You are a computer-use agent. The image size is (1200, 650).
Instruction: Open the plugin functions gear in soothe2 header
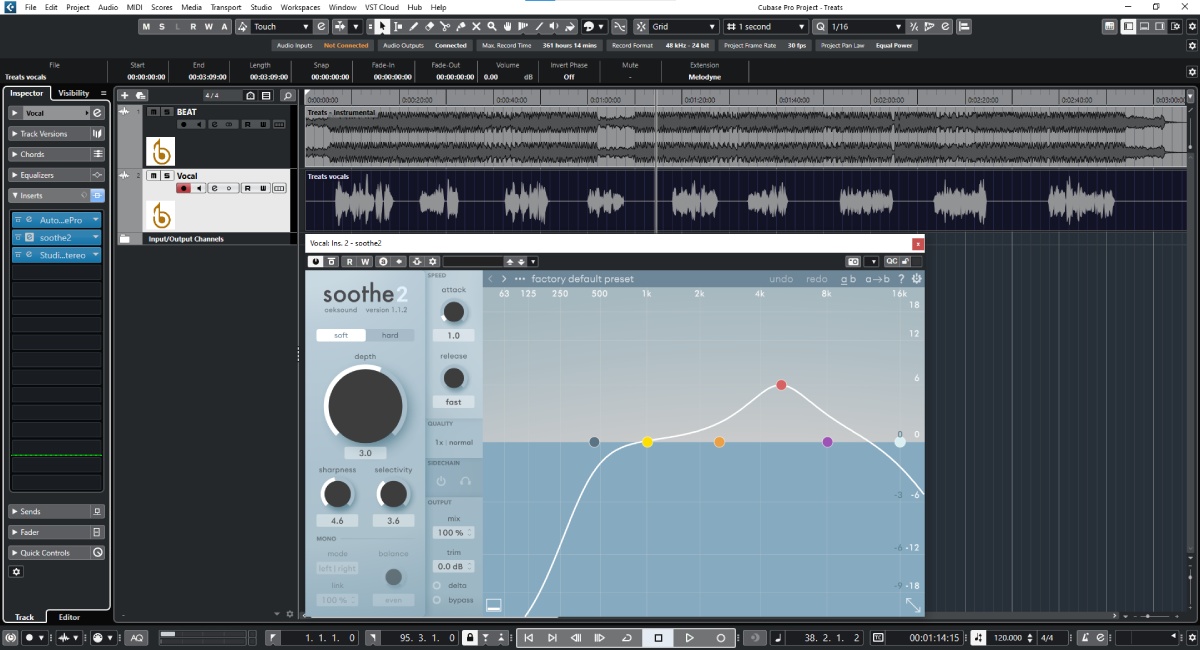click(915, 278)
